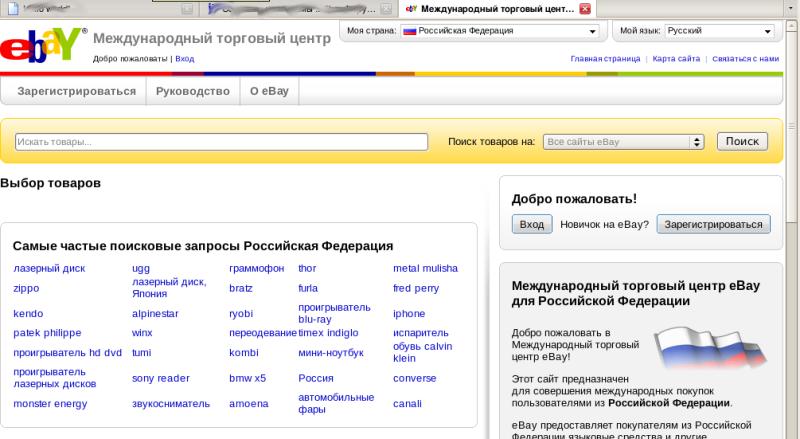
Task: Click the 'мини-ноутбук' search link
Action: click(x=332, y=352)
